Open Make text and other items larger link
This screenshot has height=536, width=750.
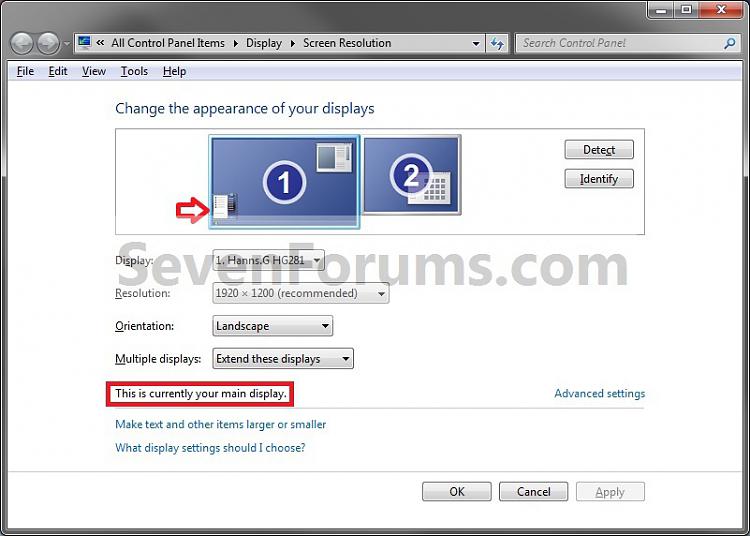pos(221,424)
